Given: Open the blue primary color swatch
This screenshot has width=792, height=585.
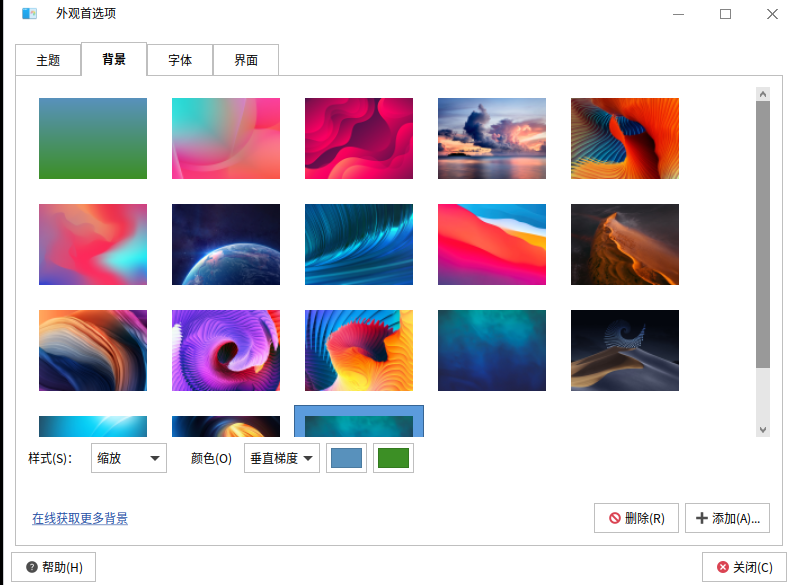Looking at the screenshot, I should coord(346,459).
